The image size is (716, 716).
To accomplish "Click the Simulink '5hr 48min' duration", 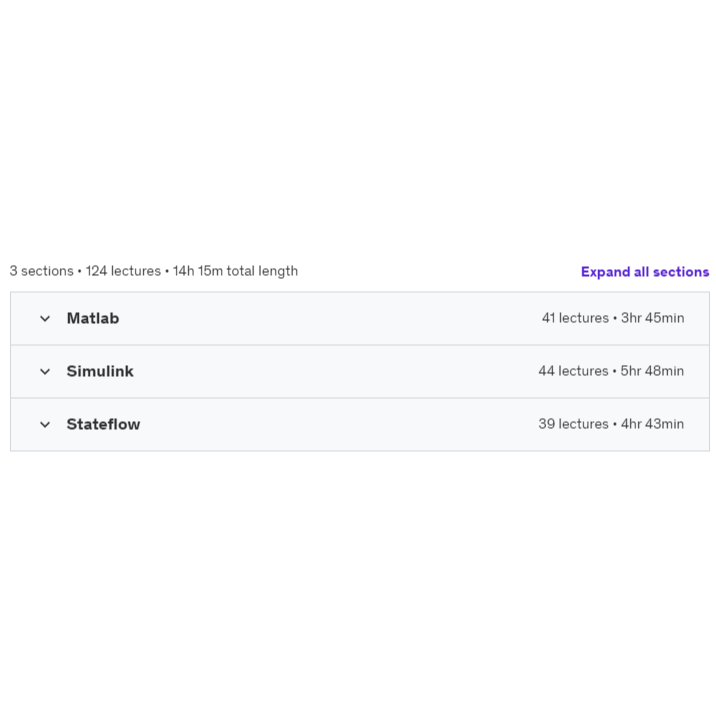I will click(x=652, y=372).
